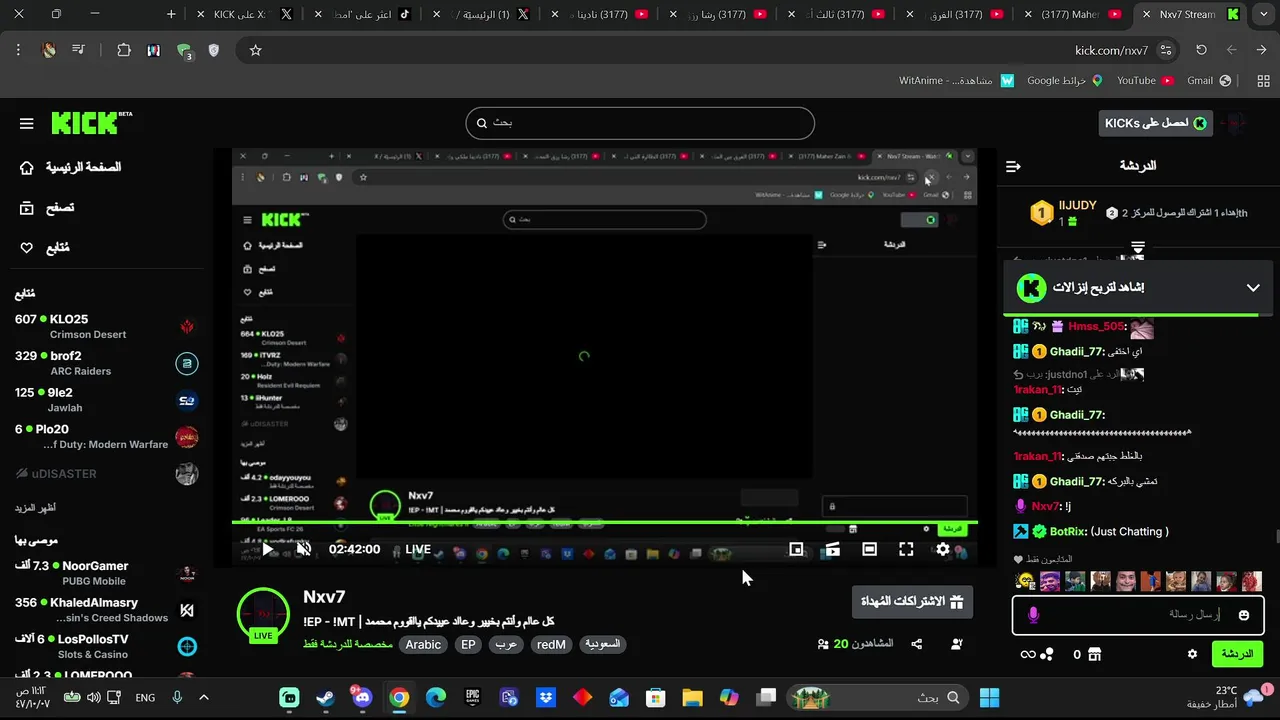This screenshot has width=1280, height=720.
Task: Open the browse icon in sidebar
Action: click(27, 208)
